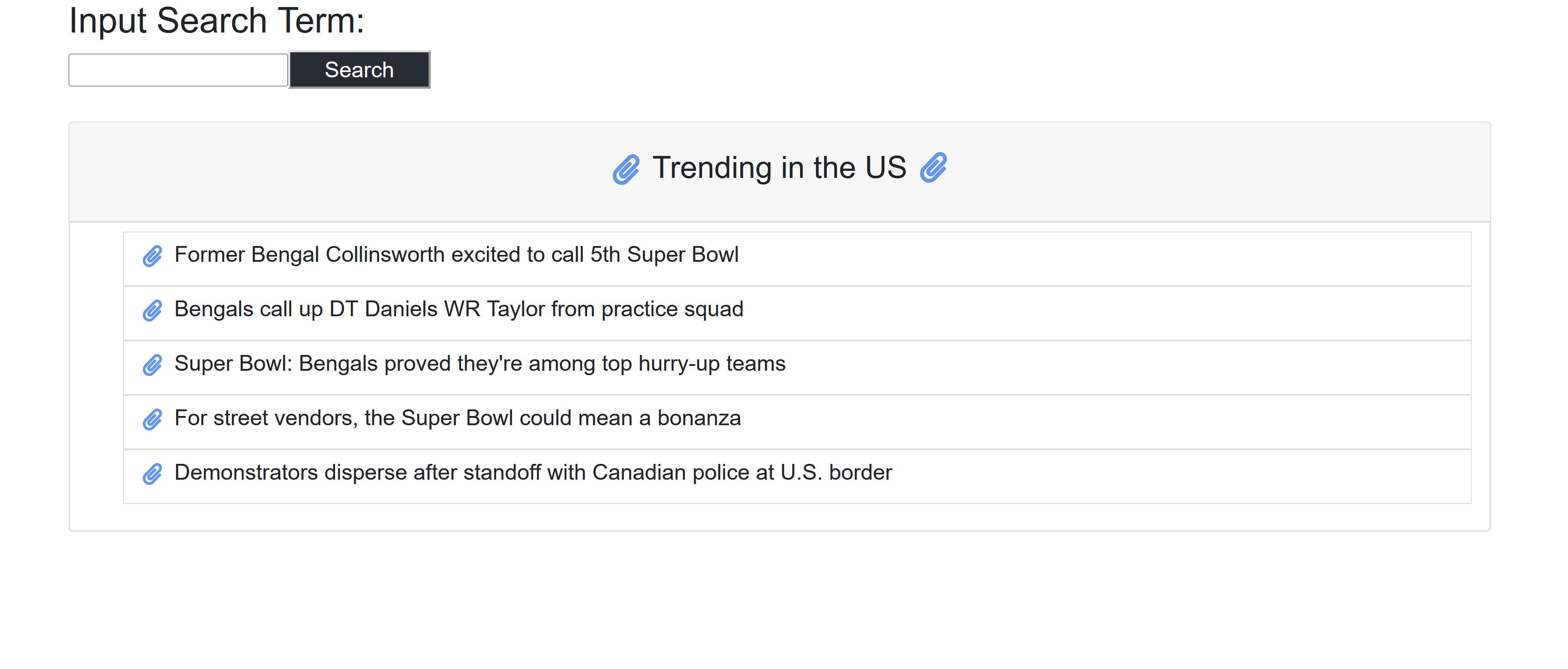Click the Trending in the US heading
The height and width of the screenshot is (669, 1568).
tap(779, 167)
